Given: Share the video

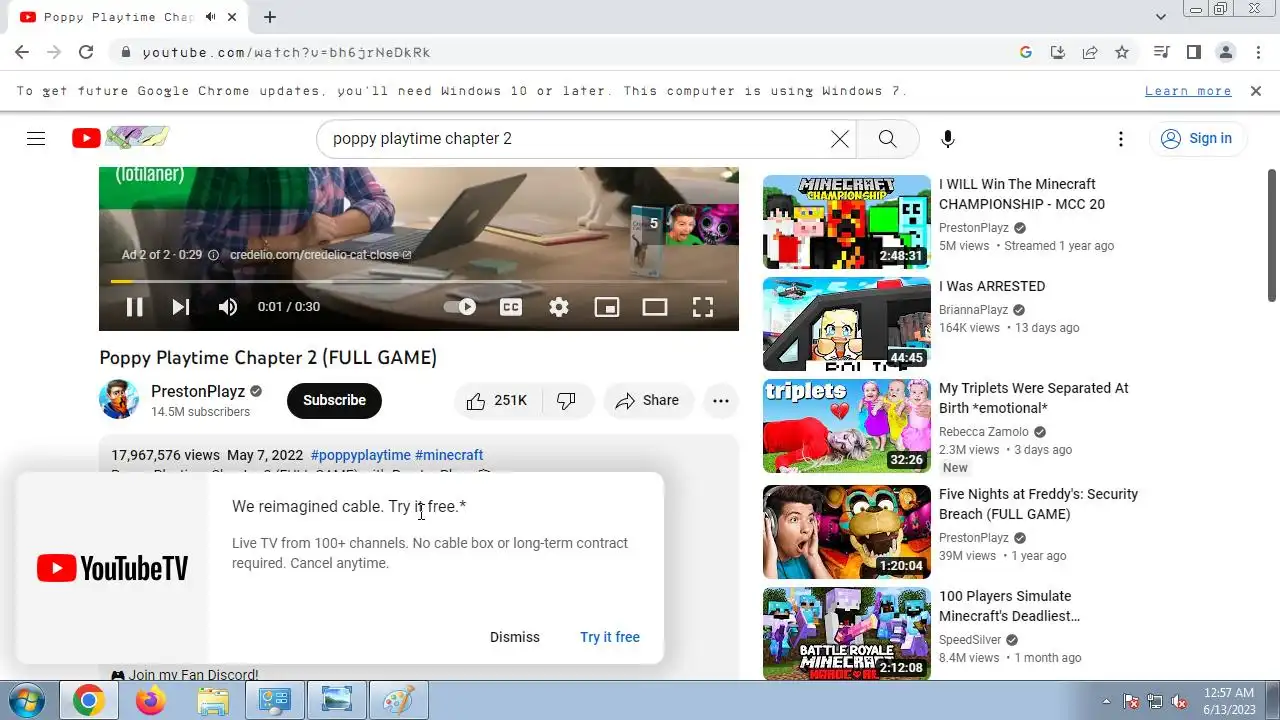Looking at the screenshot, I should pos(648,400).
